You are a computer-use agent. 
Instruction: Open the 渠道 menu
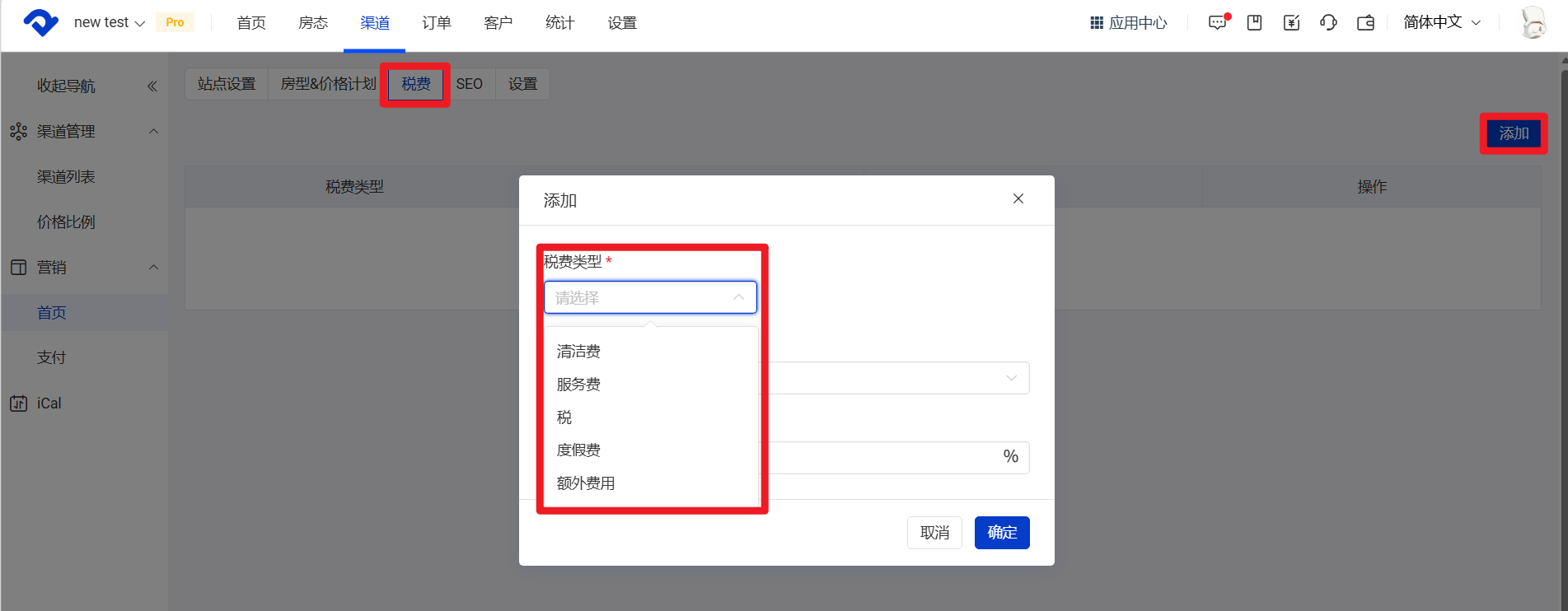[x=375, y=23]
